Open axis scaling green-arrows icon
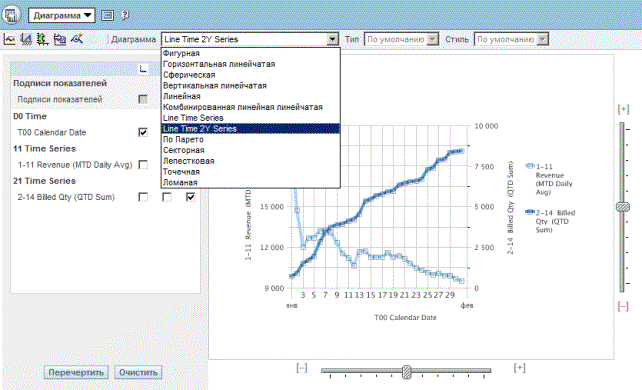The image size is (642, 390). coord(43,39)
